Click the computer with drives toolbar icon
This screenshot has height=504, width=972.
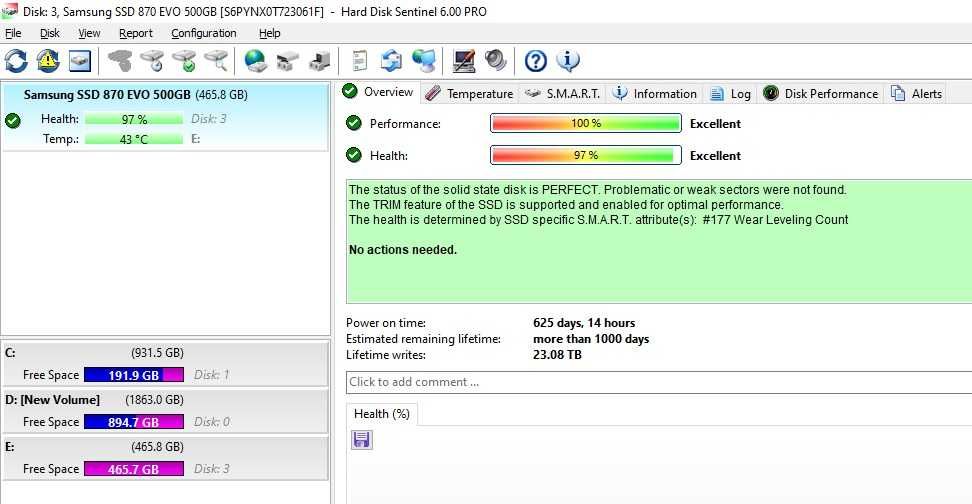point(320,61)
